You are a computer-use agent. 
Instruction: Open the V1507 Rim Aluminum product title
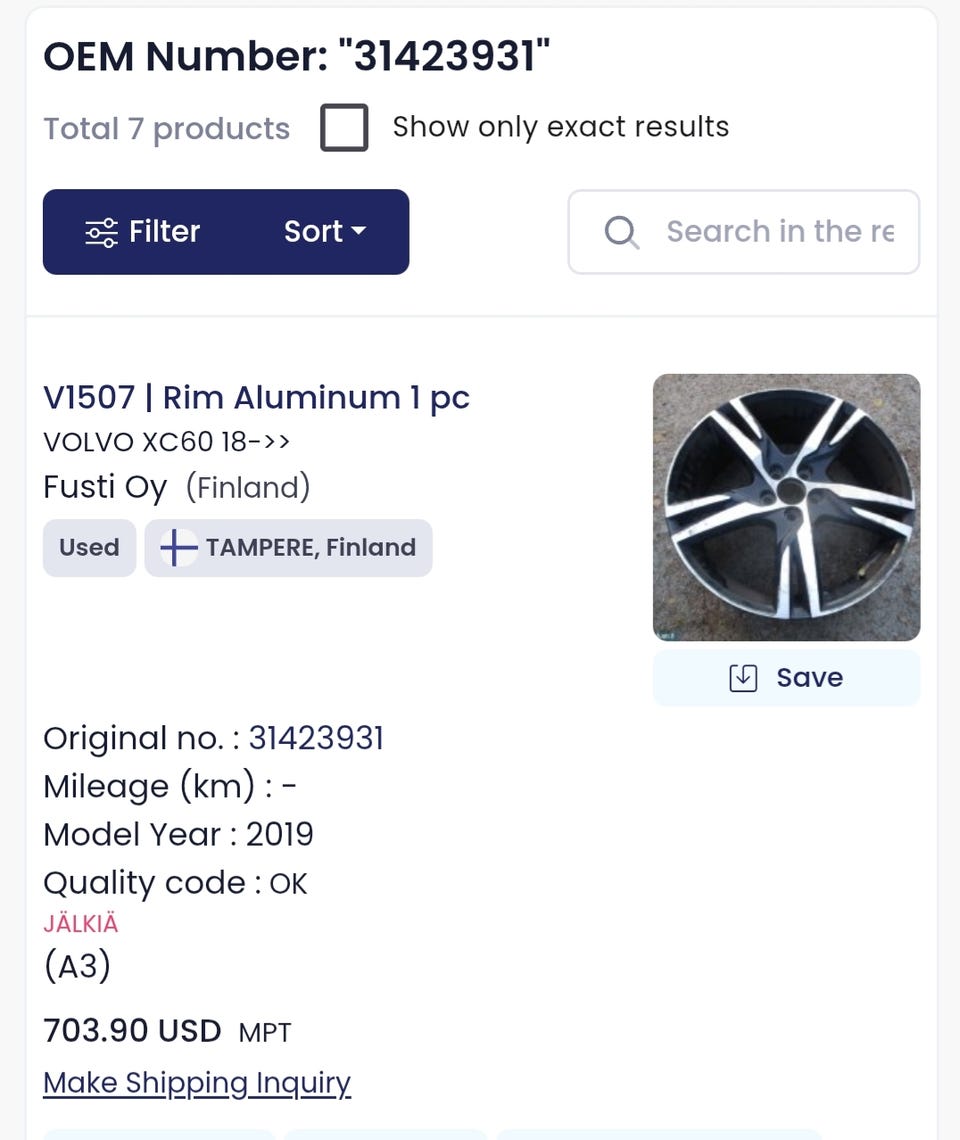[x=256, y=398]
